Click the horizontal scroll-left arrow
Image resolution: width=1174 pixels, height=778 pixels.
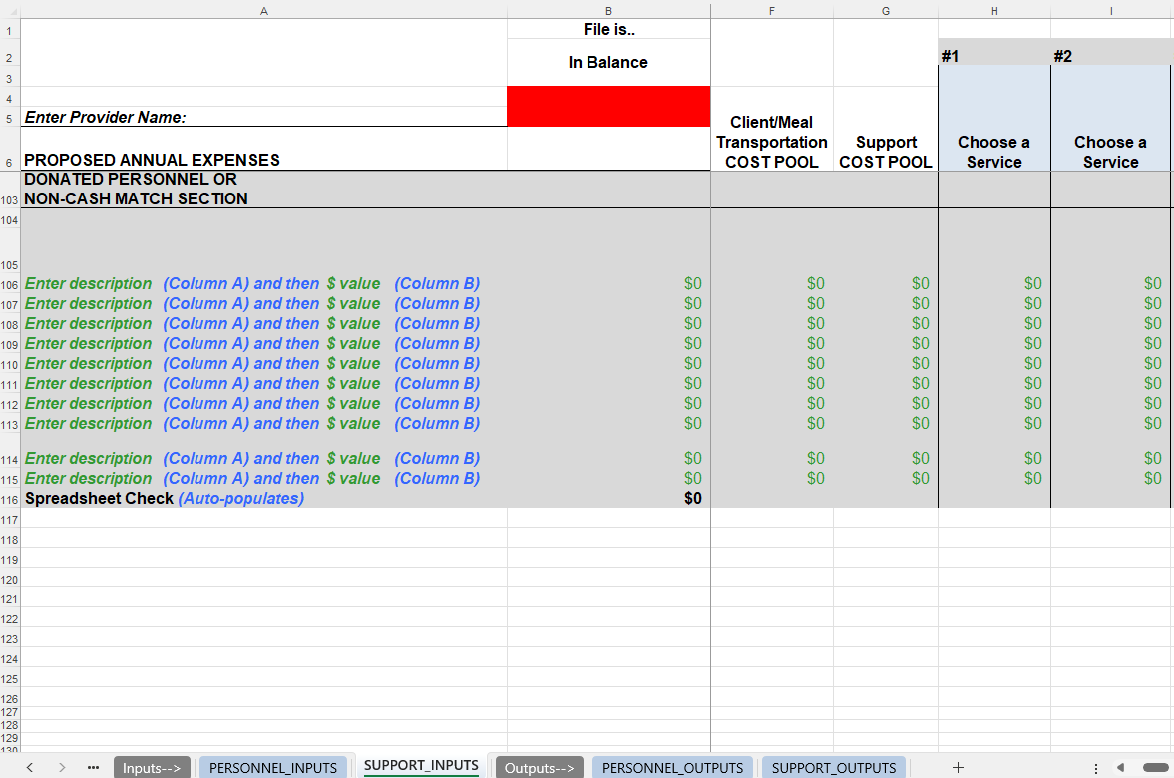(1123, 767)
